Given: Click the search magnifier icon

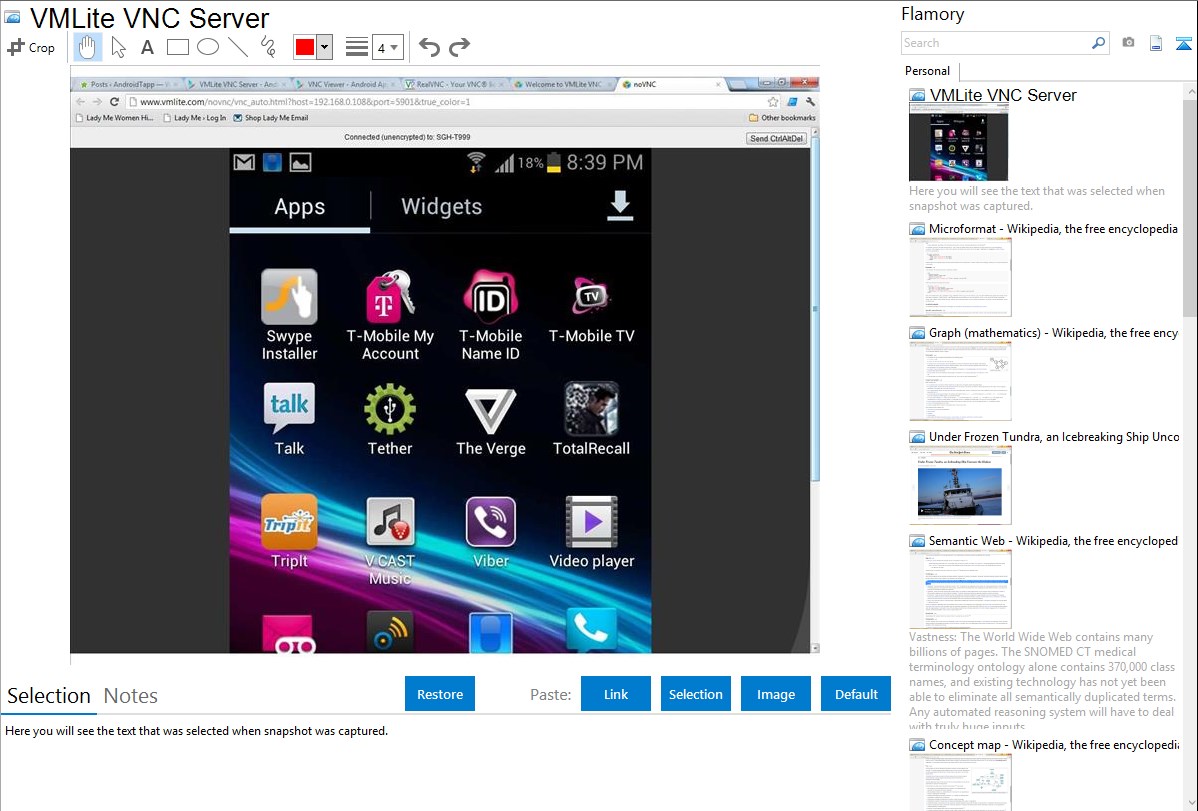Looking at the screenshot, I should 1099,43.
